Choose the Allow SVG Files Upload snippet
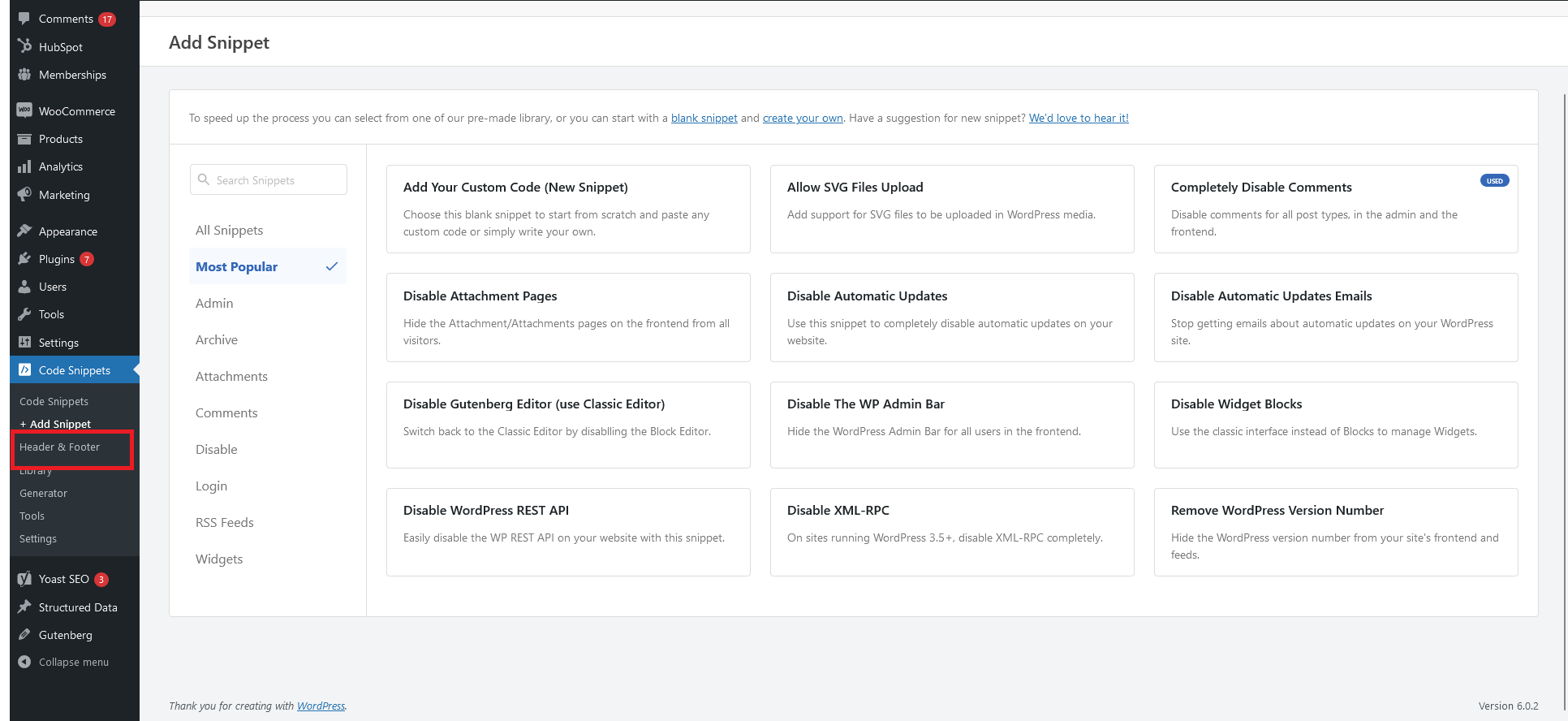This screenshot has height=721, width=1568. coord(951,209)
